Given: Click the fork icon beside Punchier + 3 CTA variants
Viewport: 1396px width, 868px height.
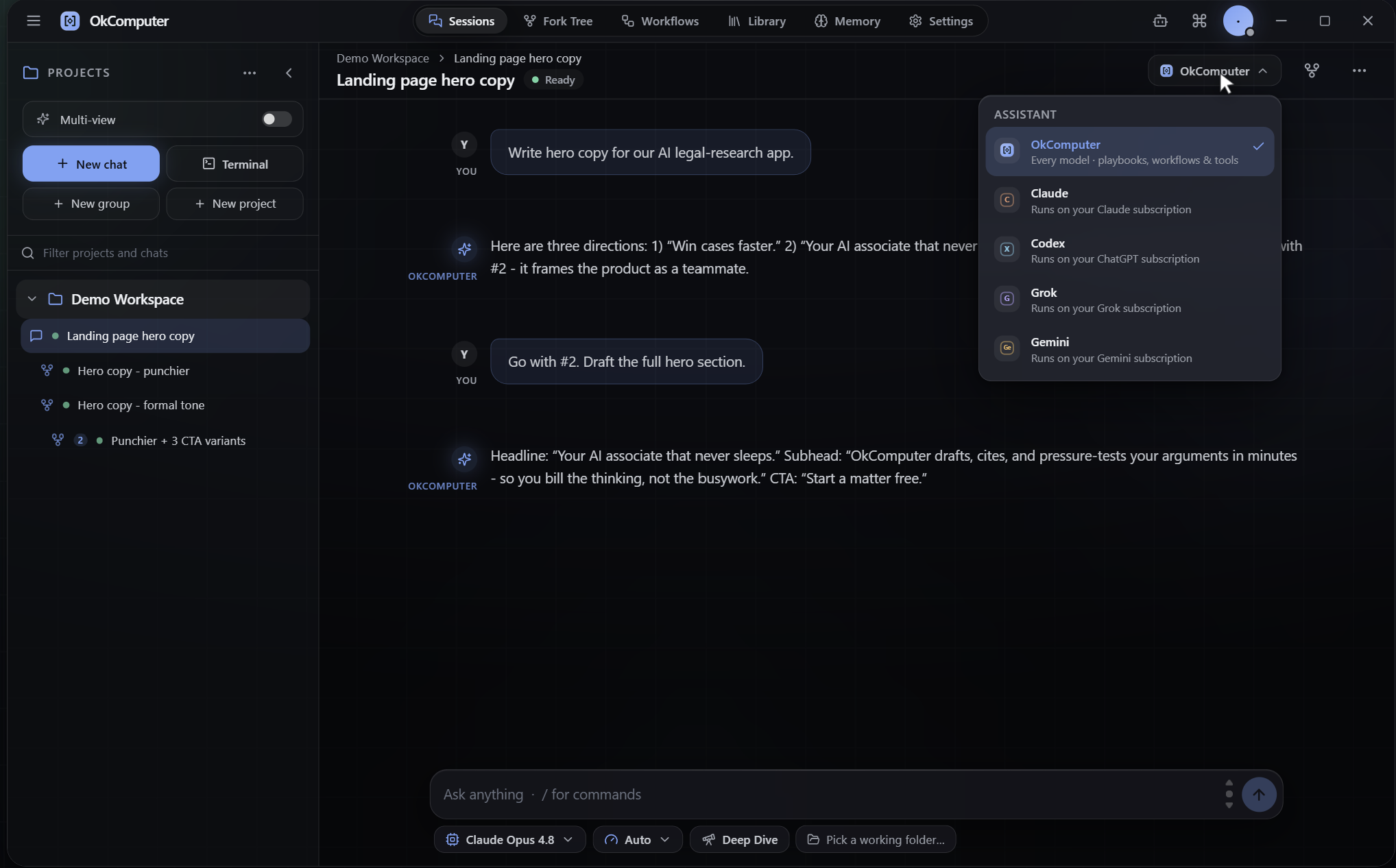Looking at the screenshot, I should [x=58, y=440].
